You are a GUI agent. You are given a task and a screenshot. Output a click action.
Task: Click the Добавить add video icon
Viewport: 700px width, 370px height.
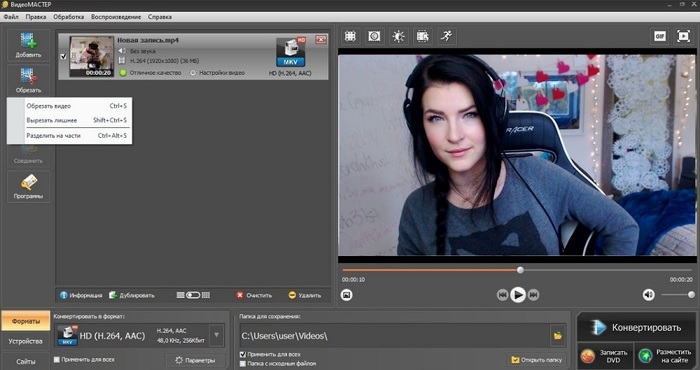click(x=28, y=46)
